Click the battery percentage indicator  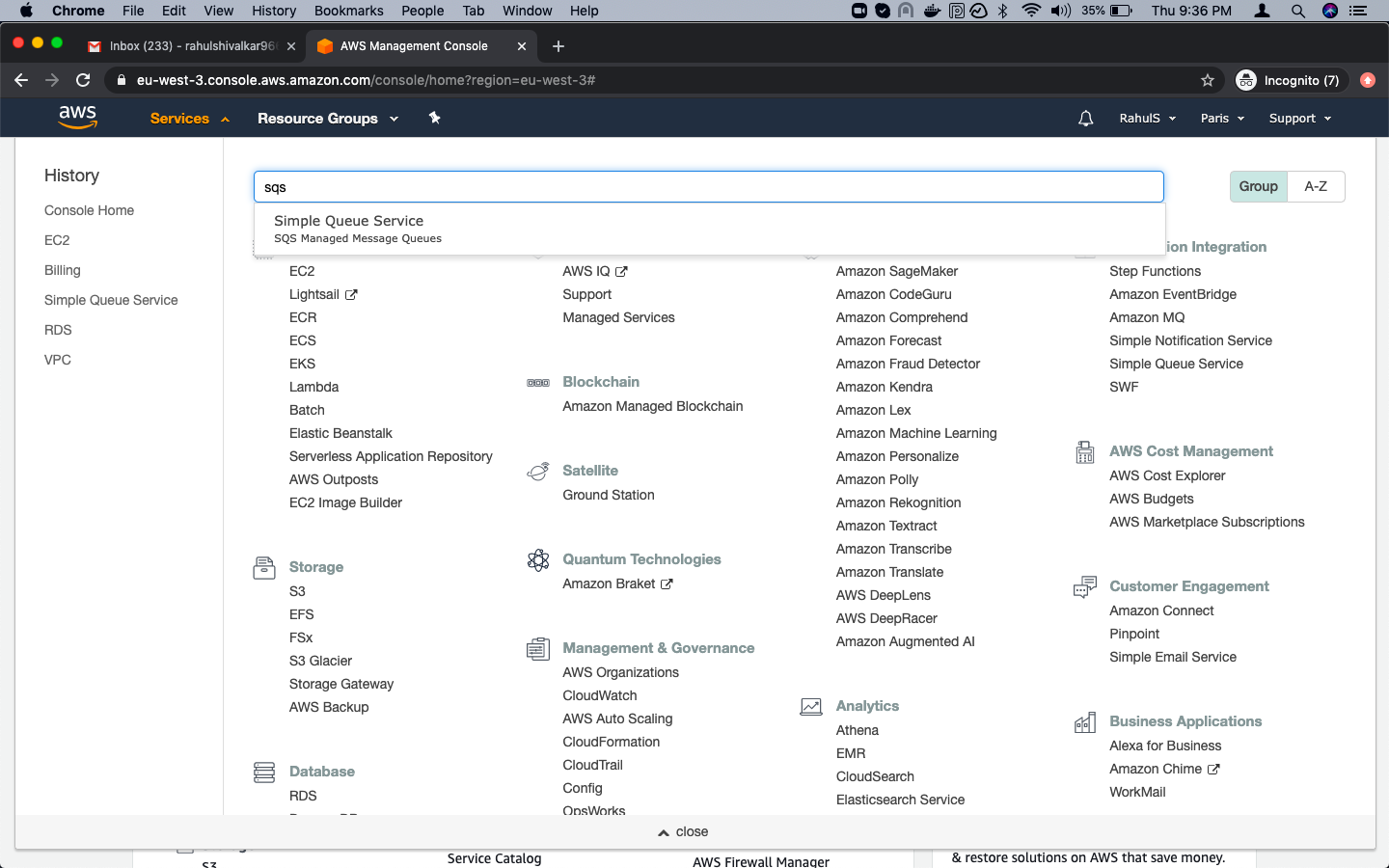[x=1093, y=11]
